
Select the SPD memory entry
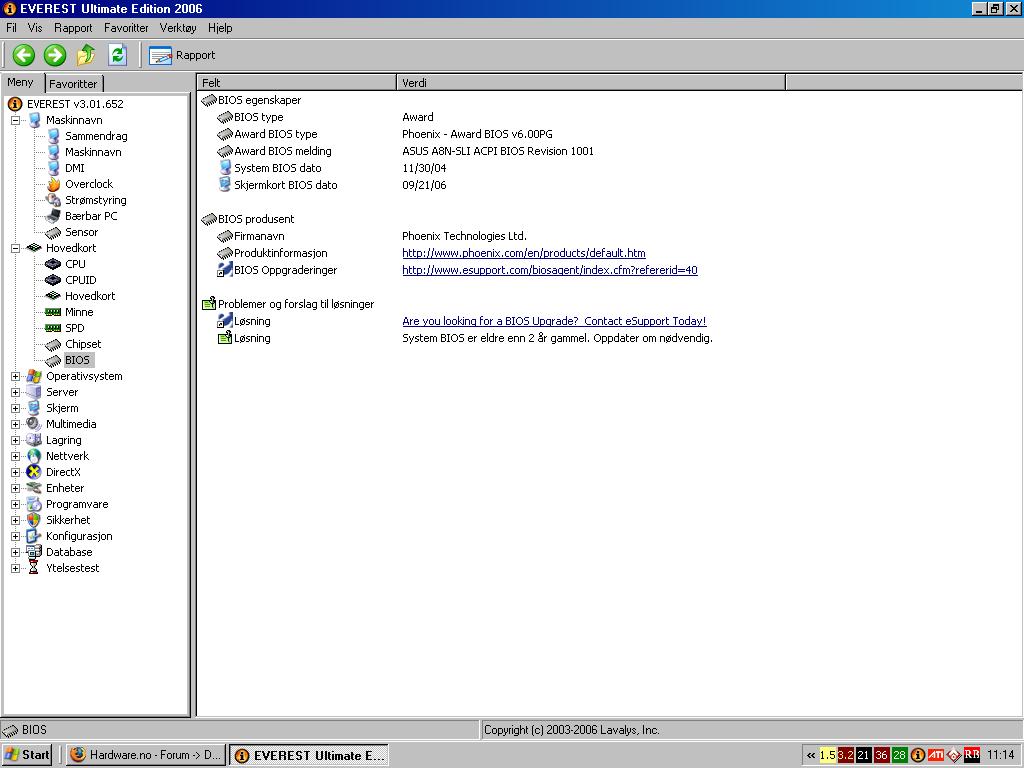[x=74, y=328]
